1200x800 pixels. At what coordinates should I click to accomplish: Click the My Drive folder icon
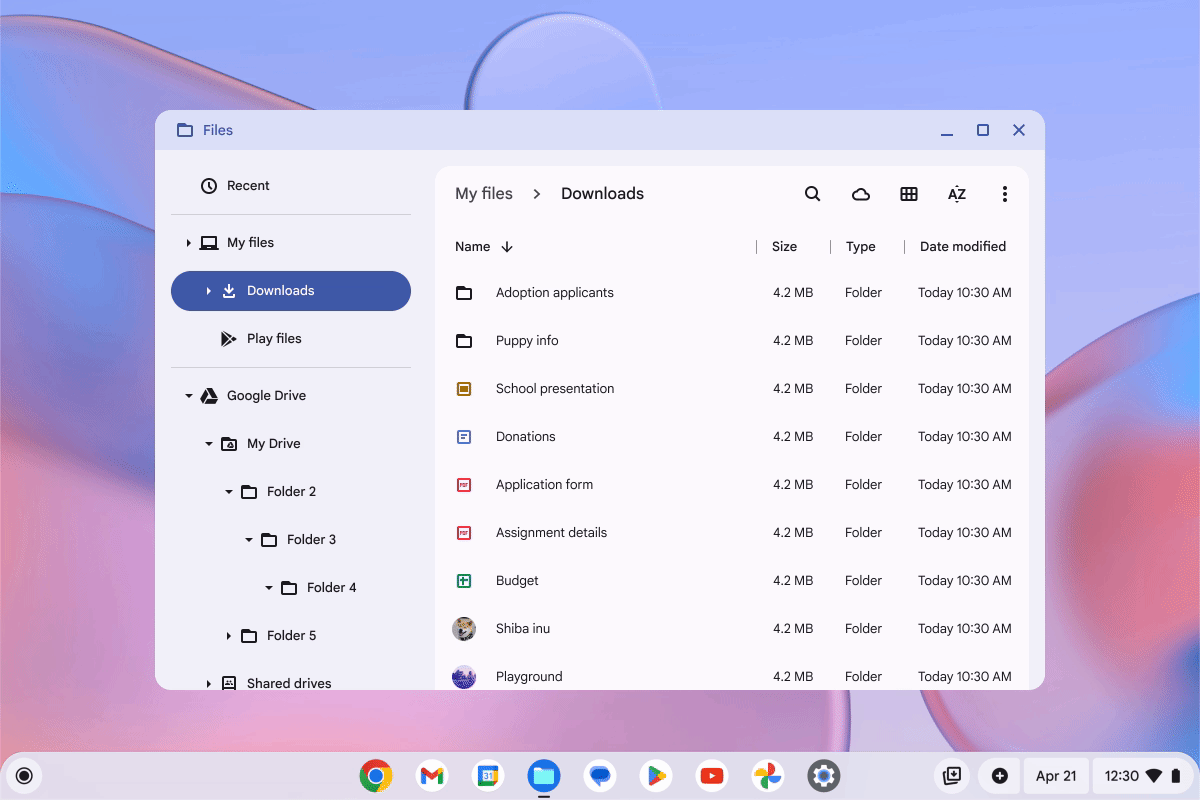229,444
